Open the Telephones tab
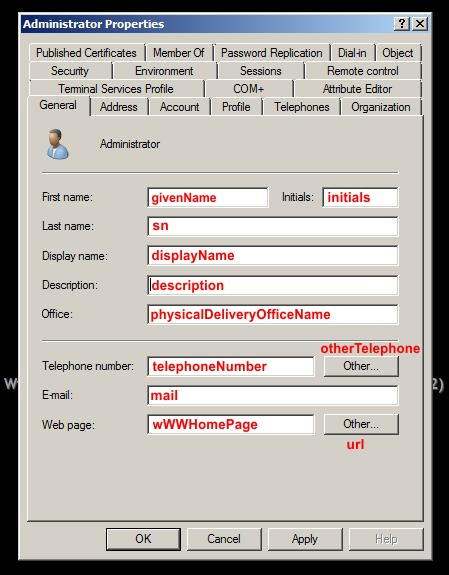 pyautogui.click(x=302, y=107)
